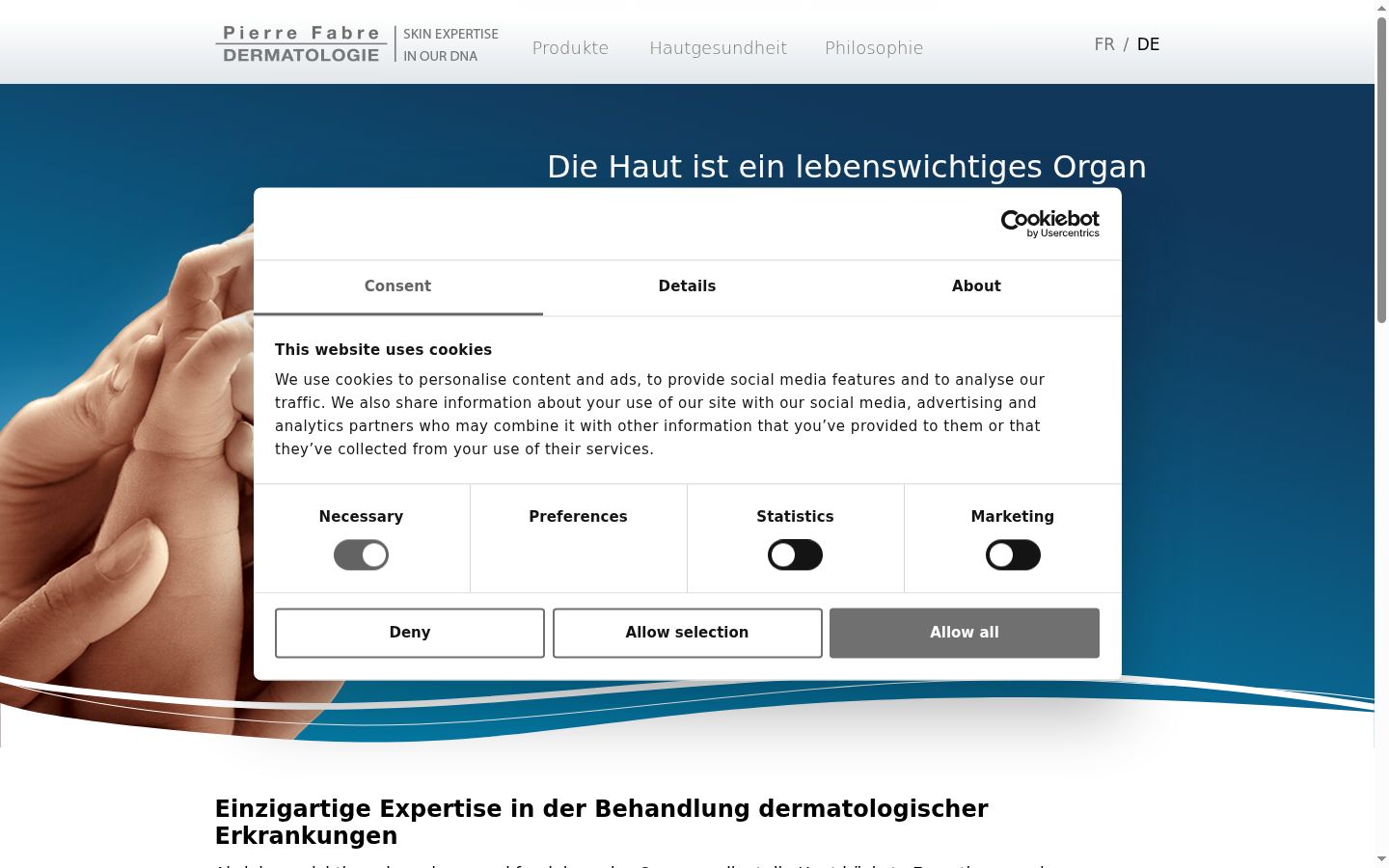Switch language to FR
Image resolution: width=1389 pixels, height=868 pixels.
(x=1104, y=44)
